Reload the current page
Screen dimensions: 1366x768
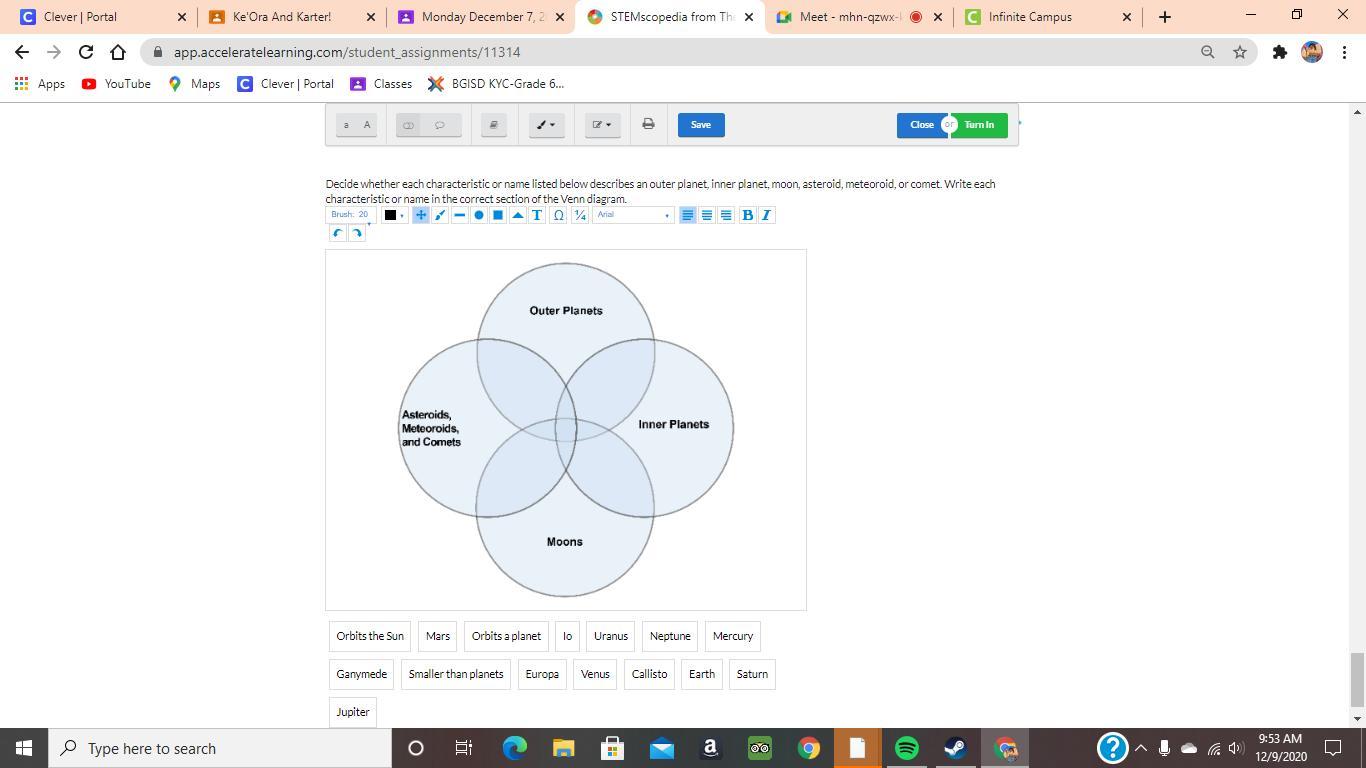tap(86, 52)
